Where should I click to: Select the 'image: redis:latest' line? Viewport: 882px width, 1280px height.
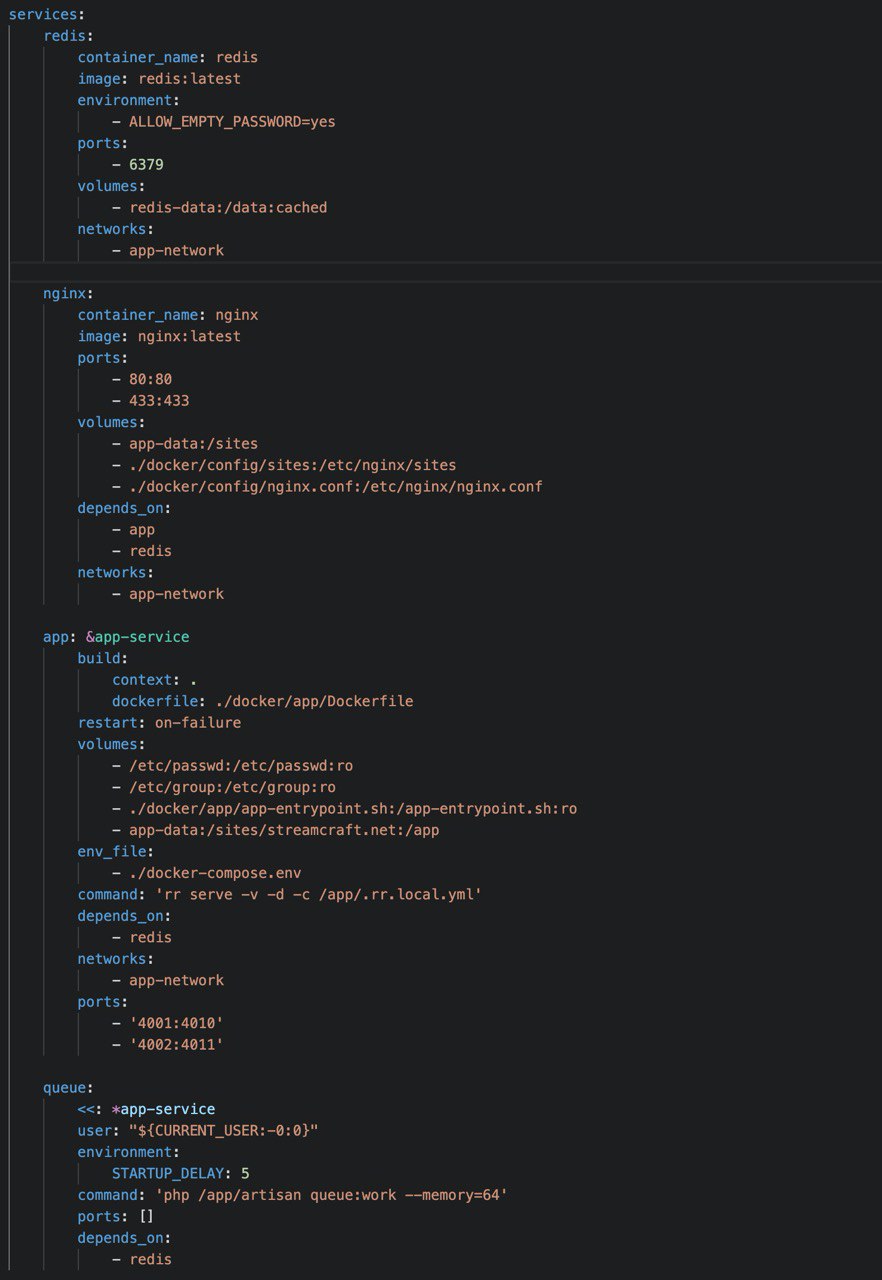[x=159, y=78]
